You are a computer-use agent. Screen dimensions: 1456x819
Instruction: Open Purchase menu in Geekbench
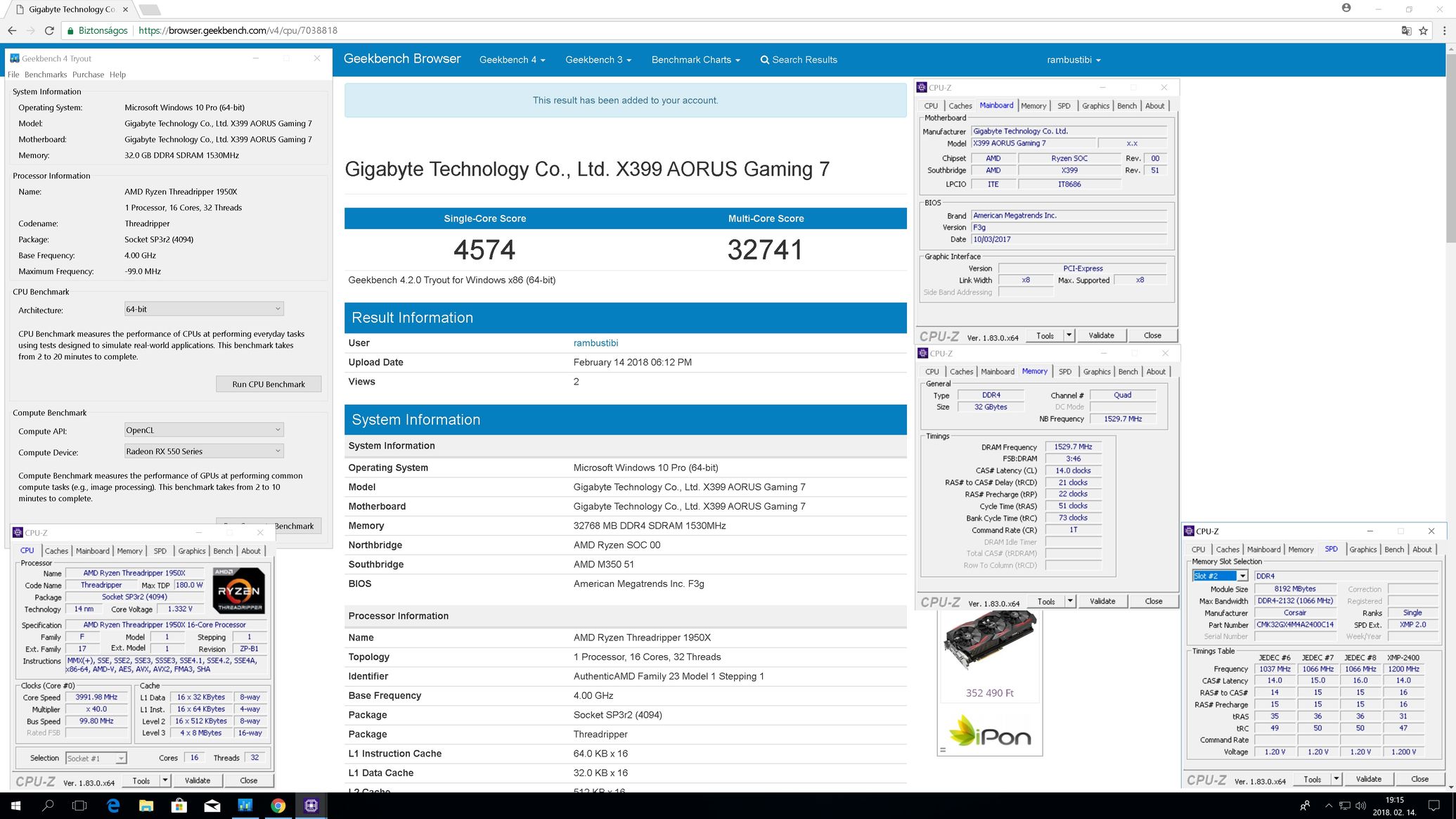click(x=88, y=75)
